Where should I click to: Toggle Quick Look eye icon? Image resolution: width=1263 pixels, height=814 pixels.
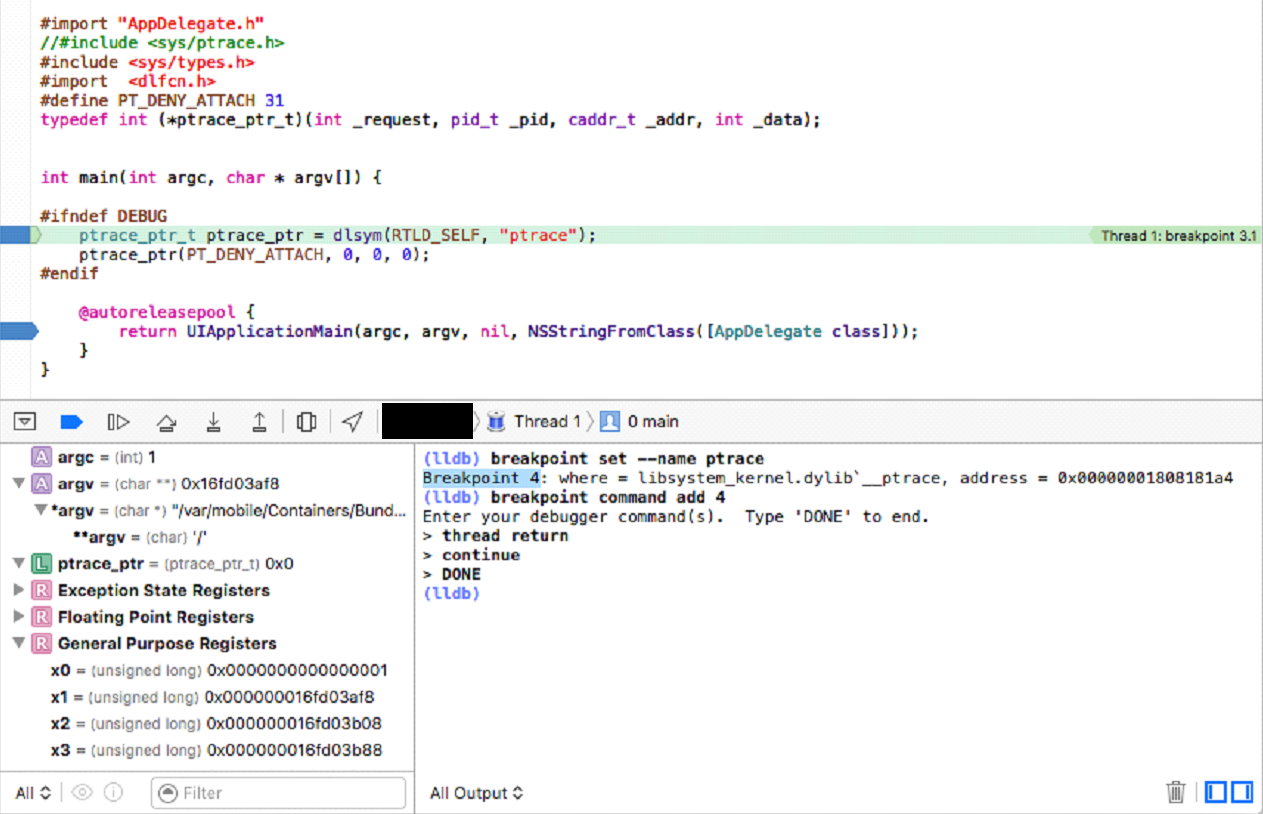pos(82,793)
